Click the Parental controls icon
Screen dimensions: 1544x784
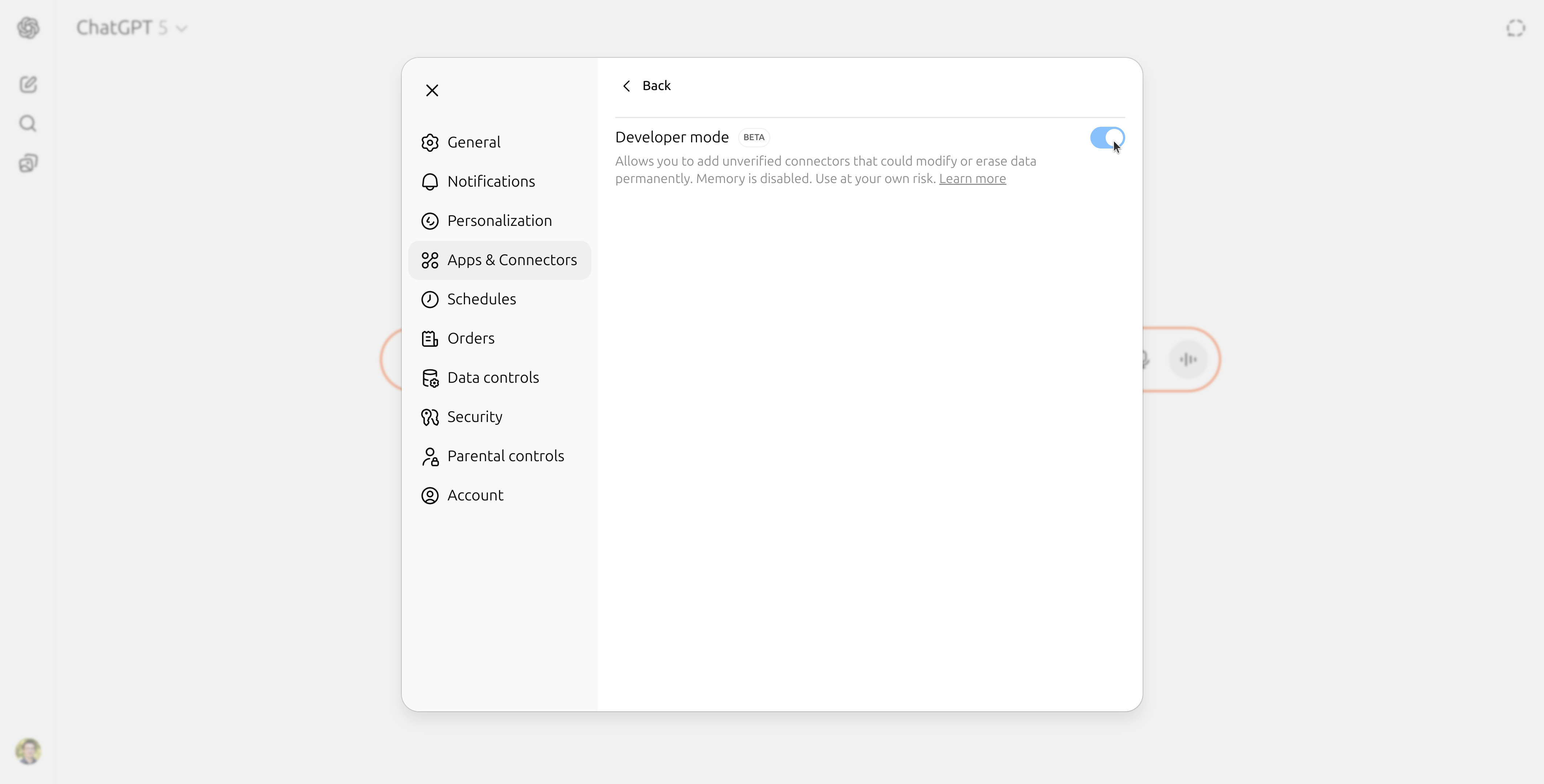[430, 456]
